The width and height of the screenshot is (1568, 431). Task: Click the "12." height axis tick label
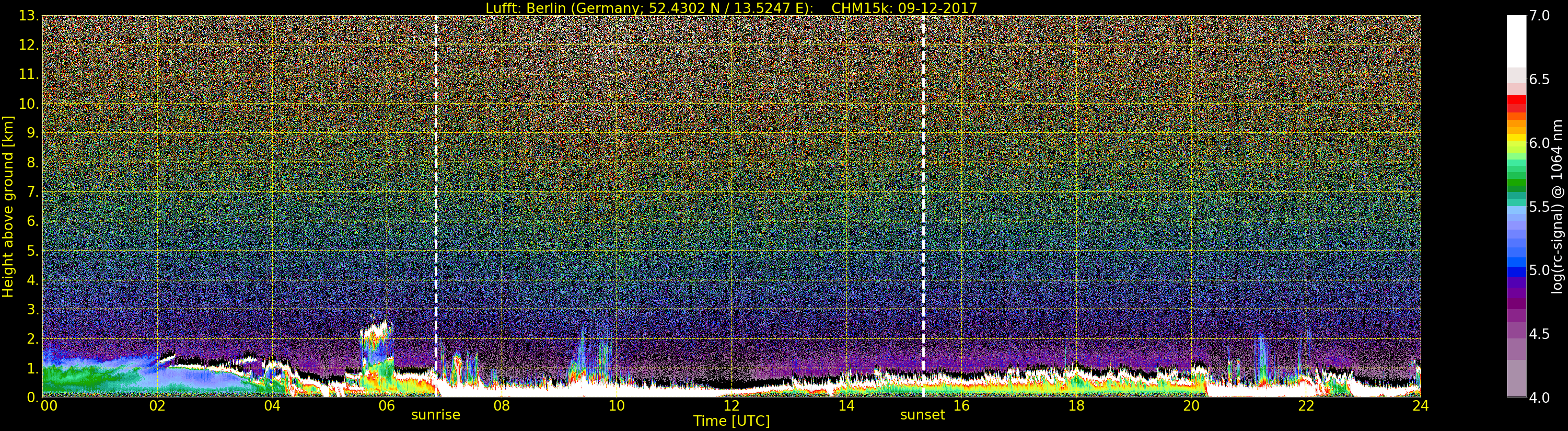point(29,45)
